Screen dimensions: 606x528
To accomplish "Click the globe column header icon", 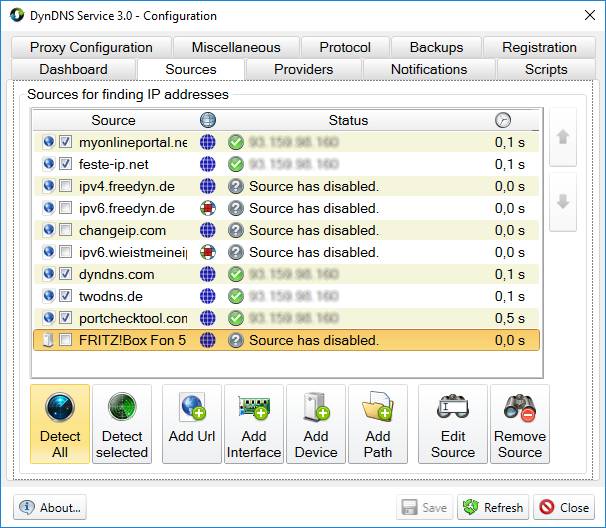I will [208, 120].
